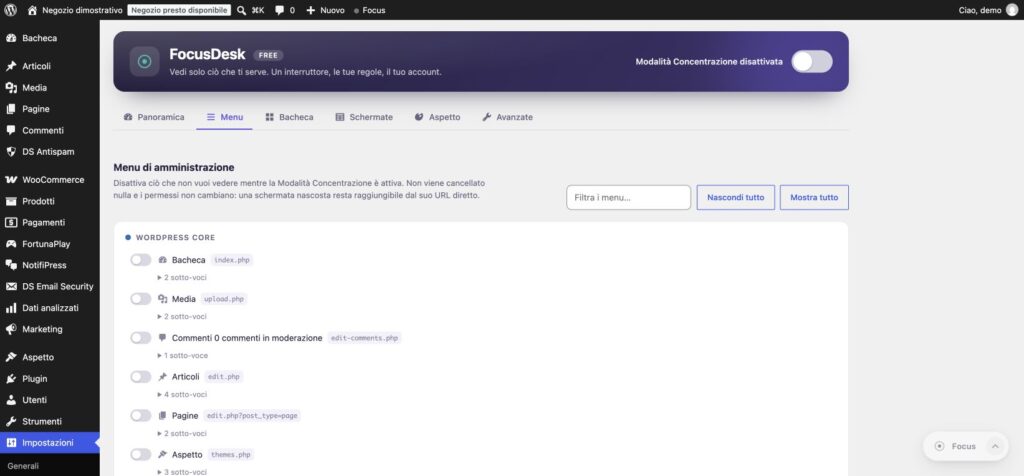Open Aspetto brush icon in sidebar
Image resolution: width=1024 pixels, height=476 pixels.
point(10,357)
